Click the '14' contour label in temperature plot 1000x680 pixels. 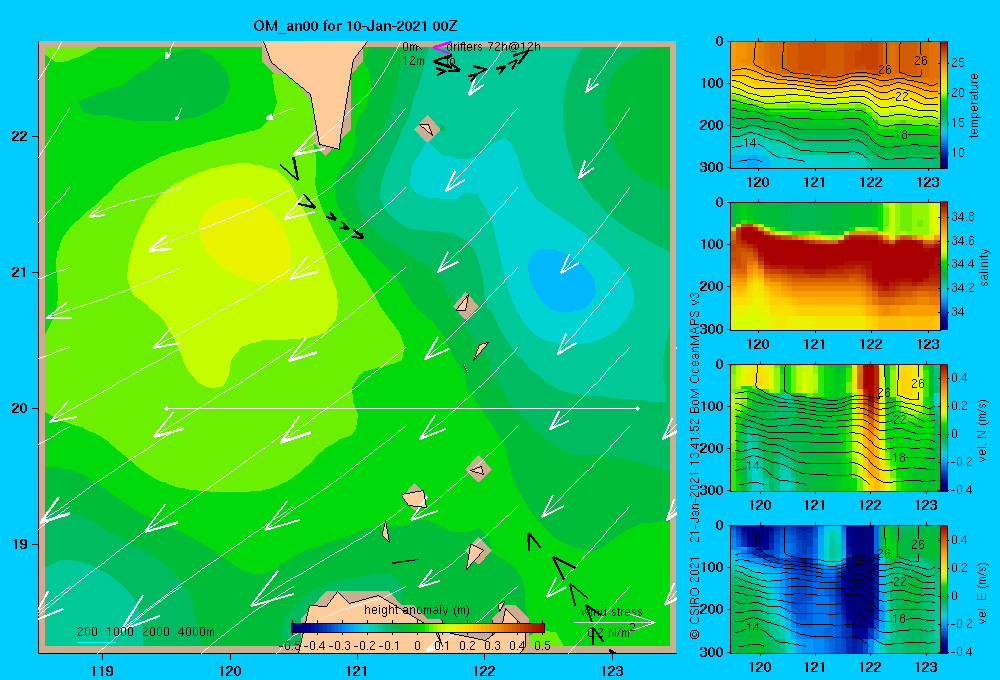click(x=750, y=143)
